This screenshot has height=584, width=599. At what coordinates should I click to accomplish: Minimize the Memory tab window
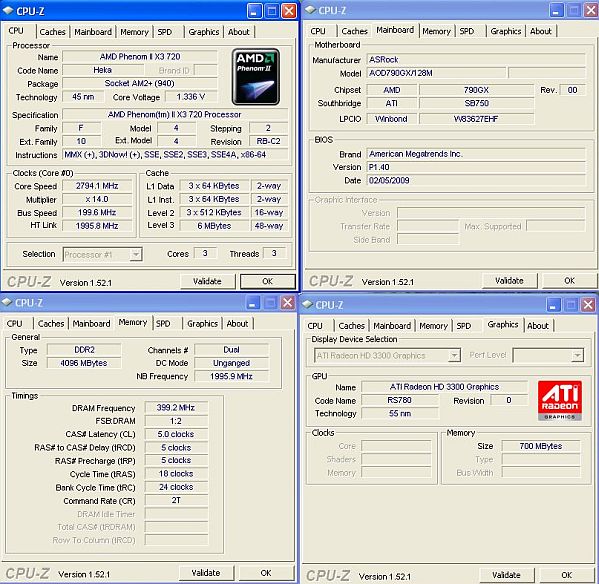click(253, 303)
